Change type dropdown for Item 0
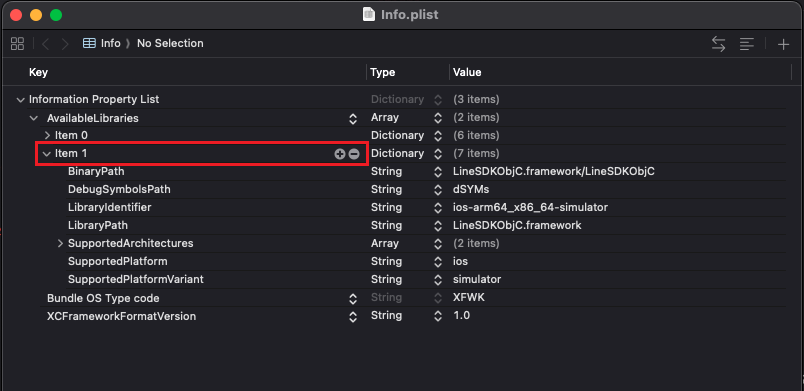The image size is (804, 391). pyautogui.click(x=437, y=136)
